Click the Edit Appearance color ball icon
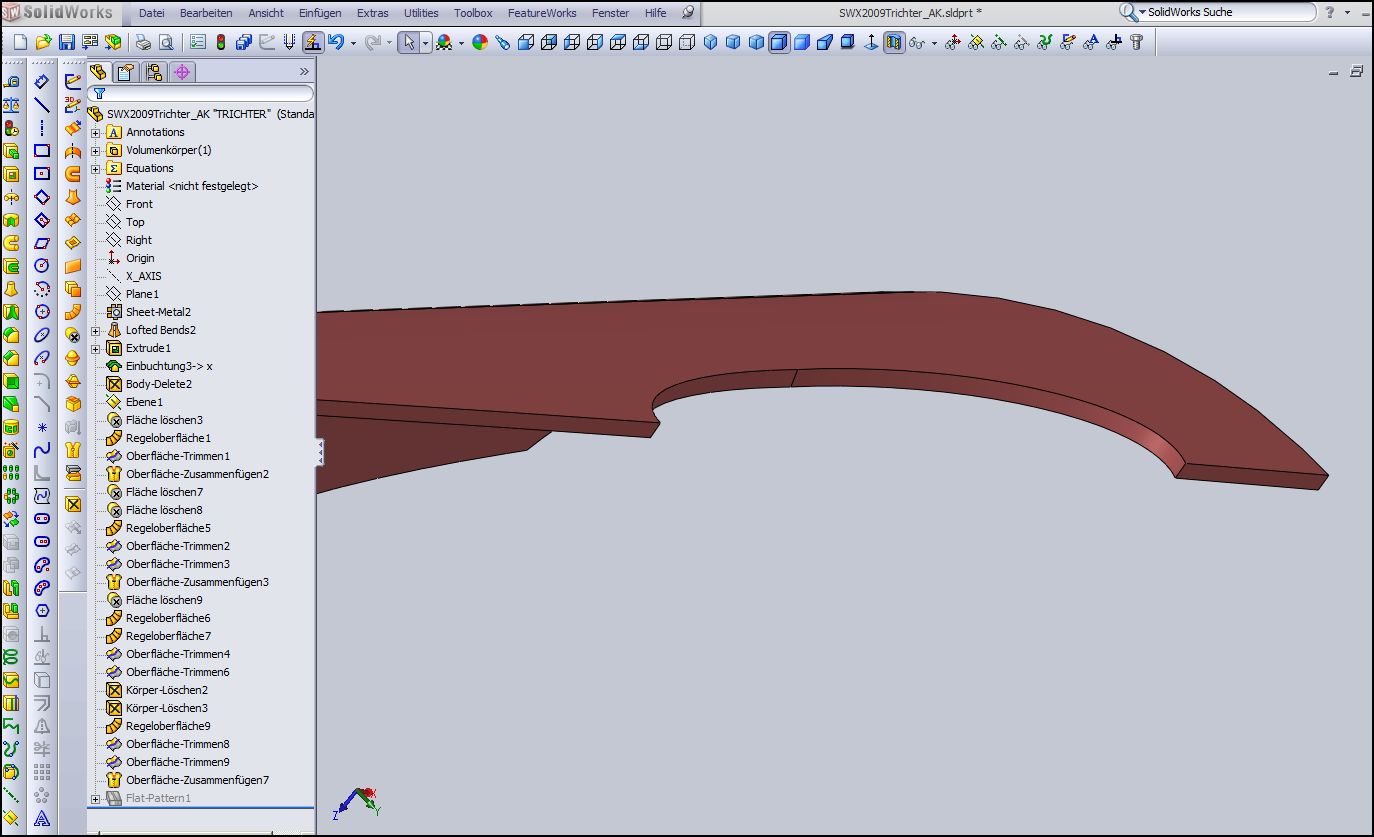Viewport: 1374px width, 837px height. click(x=480, y=43)
